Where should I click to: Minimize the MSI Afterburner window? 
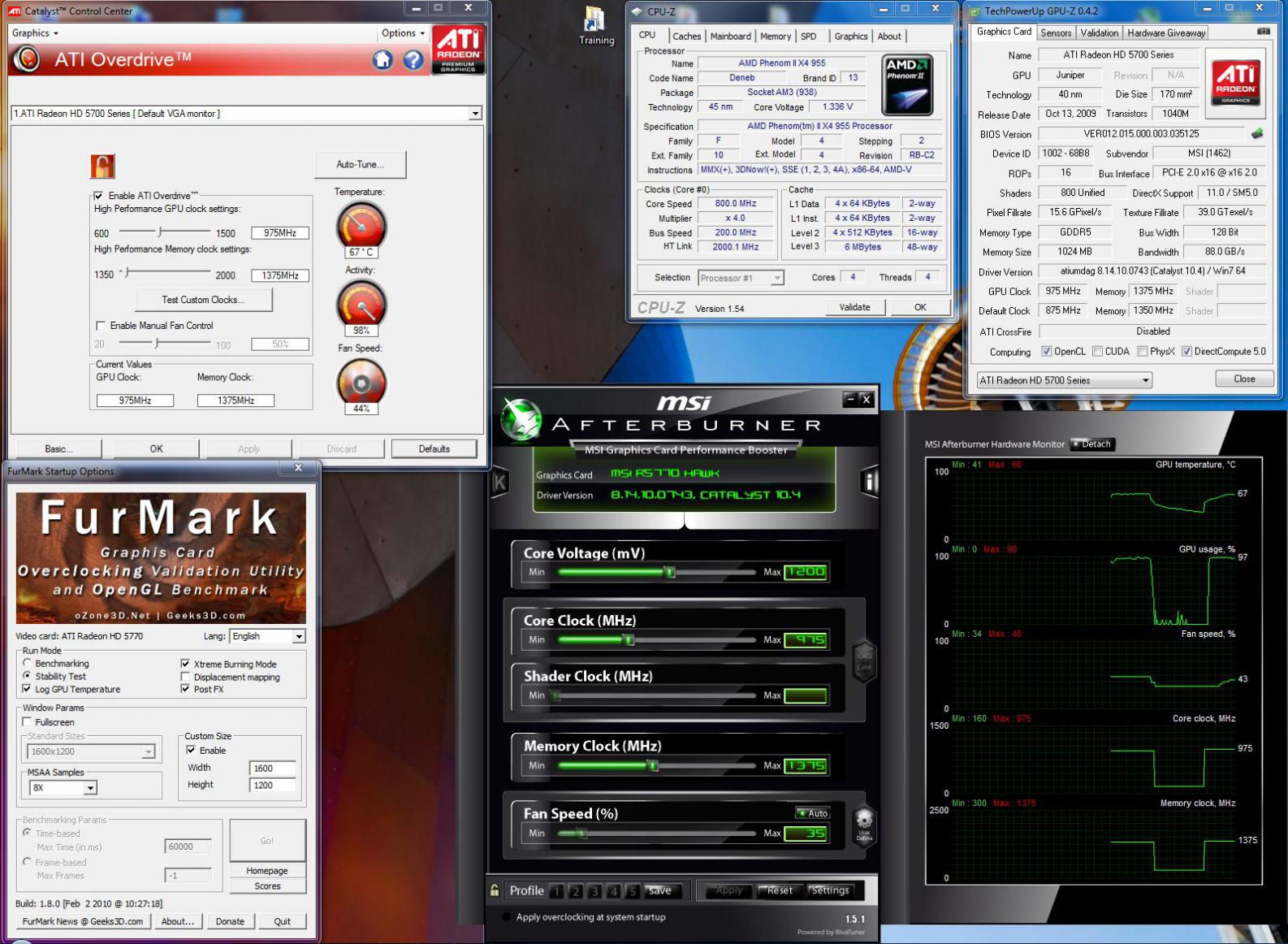pyautogui.click(x=850, y=399)
